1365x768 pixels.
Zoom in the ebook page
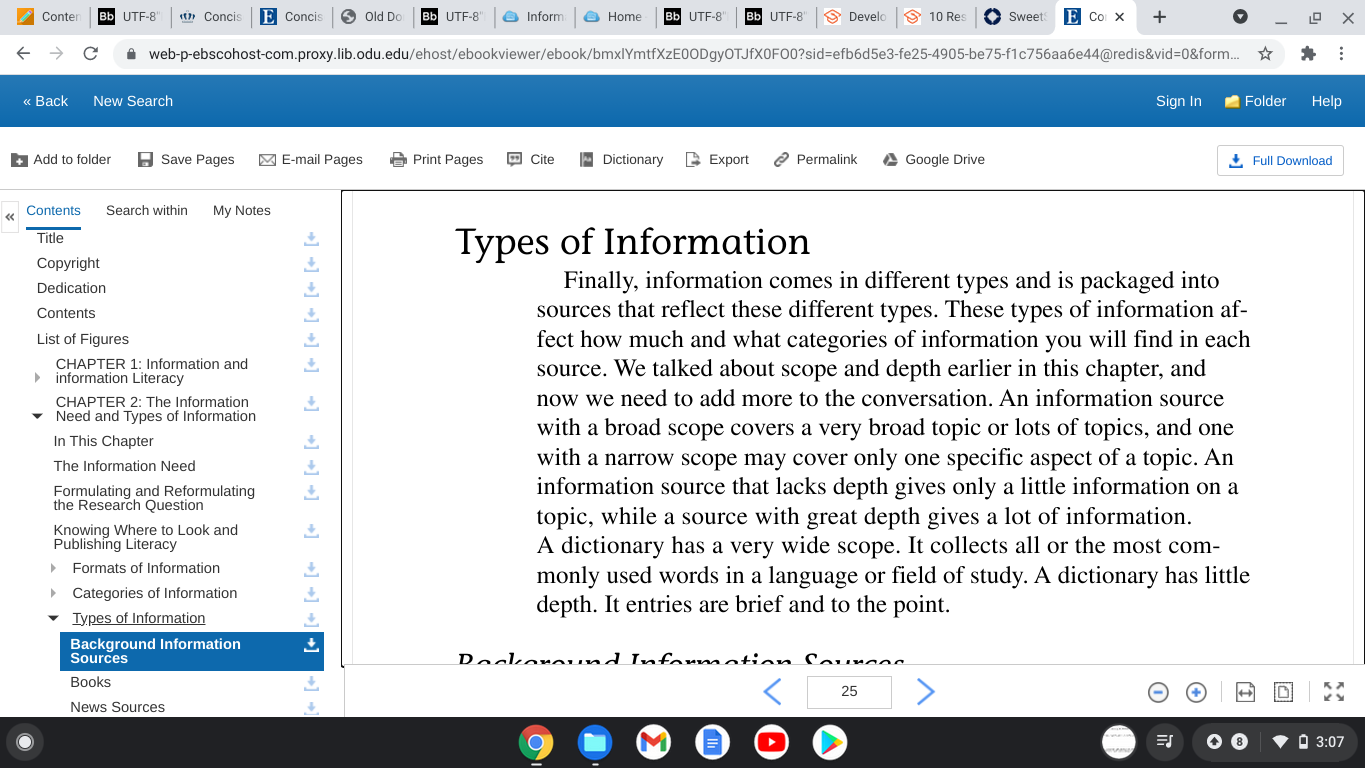click(x=1196, y=692)
